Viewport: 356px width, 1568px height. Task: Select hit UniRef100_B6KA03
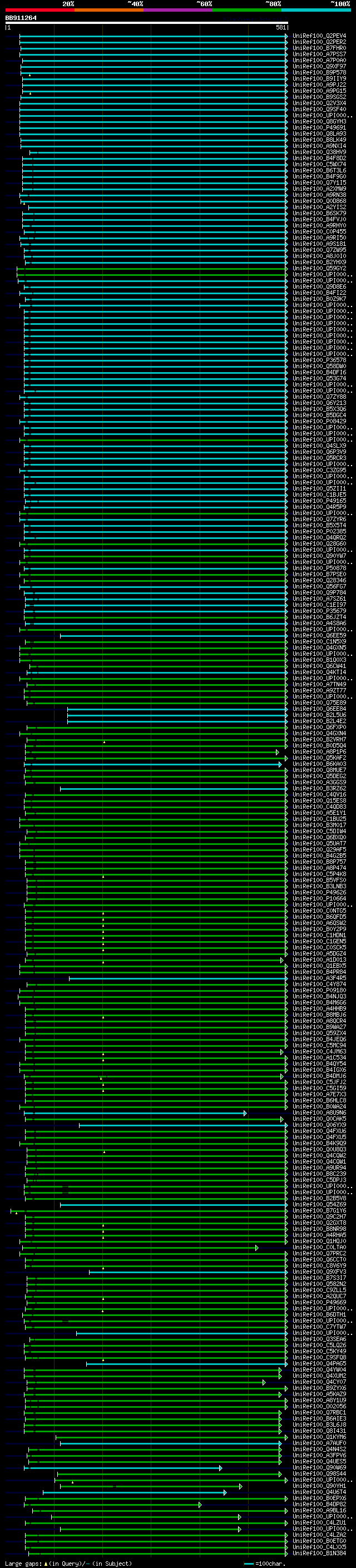coord(319,764)
